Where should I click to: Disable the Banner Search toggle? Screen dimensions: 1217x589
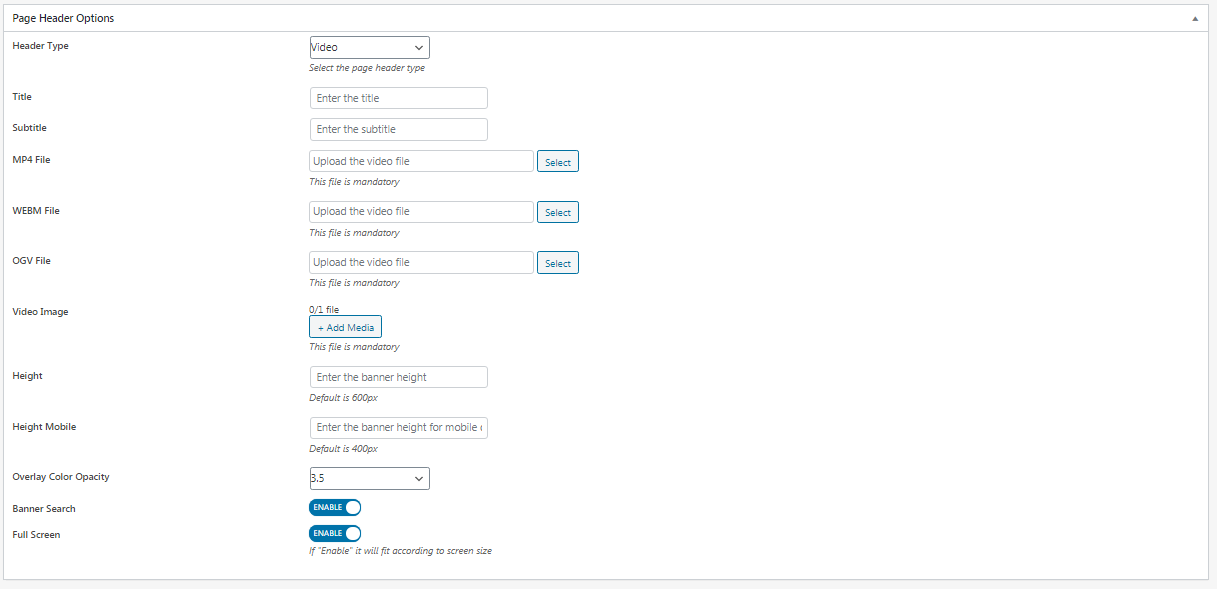[335, 508]
